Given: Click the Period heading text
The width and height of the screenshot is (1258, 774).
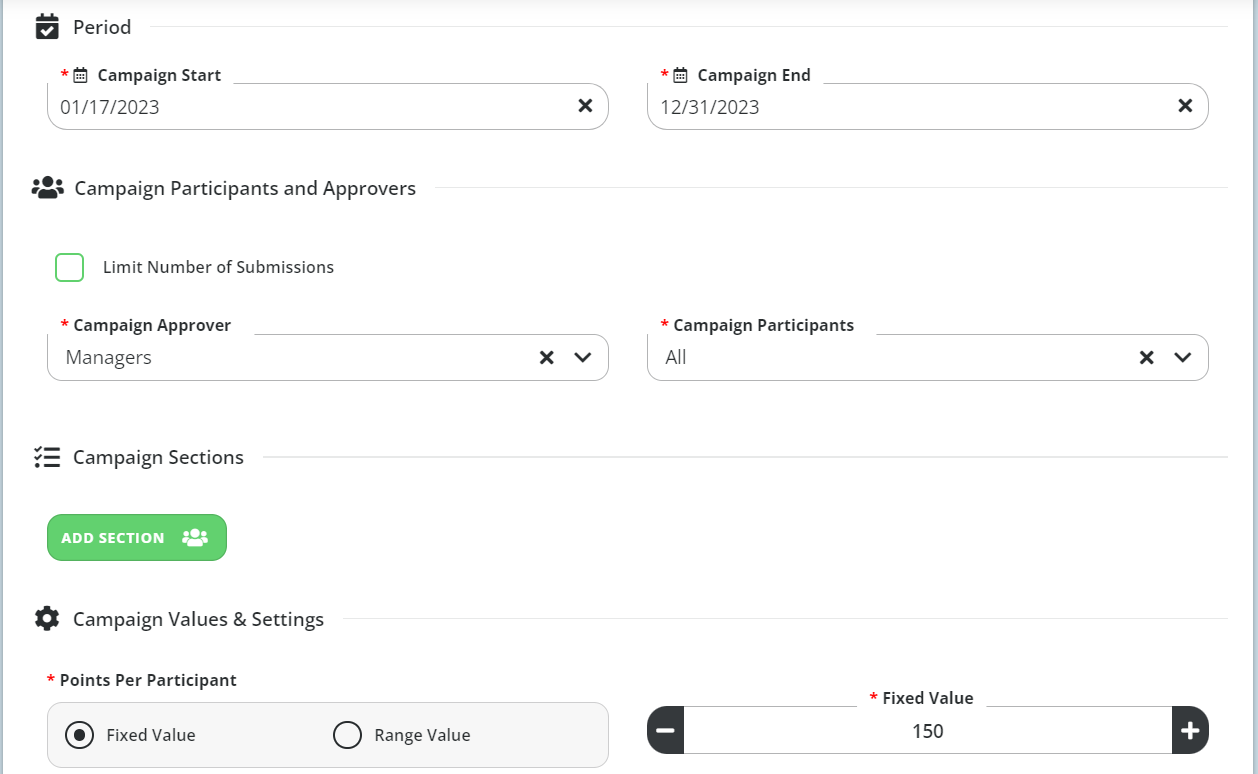Looking at the screenshot, I should [102, 27].
